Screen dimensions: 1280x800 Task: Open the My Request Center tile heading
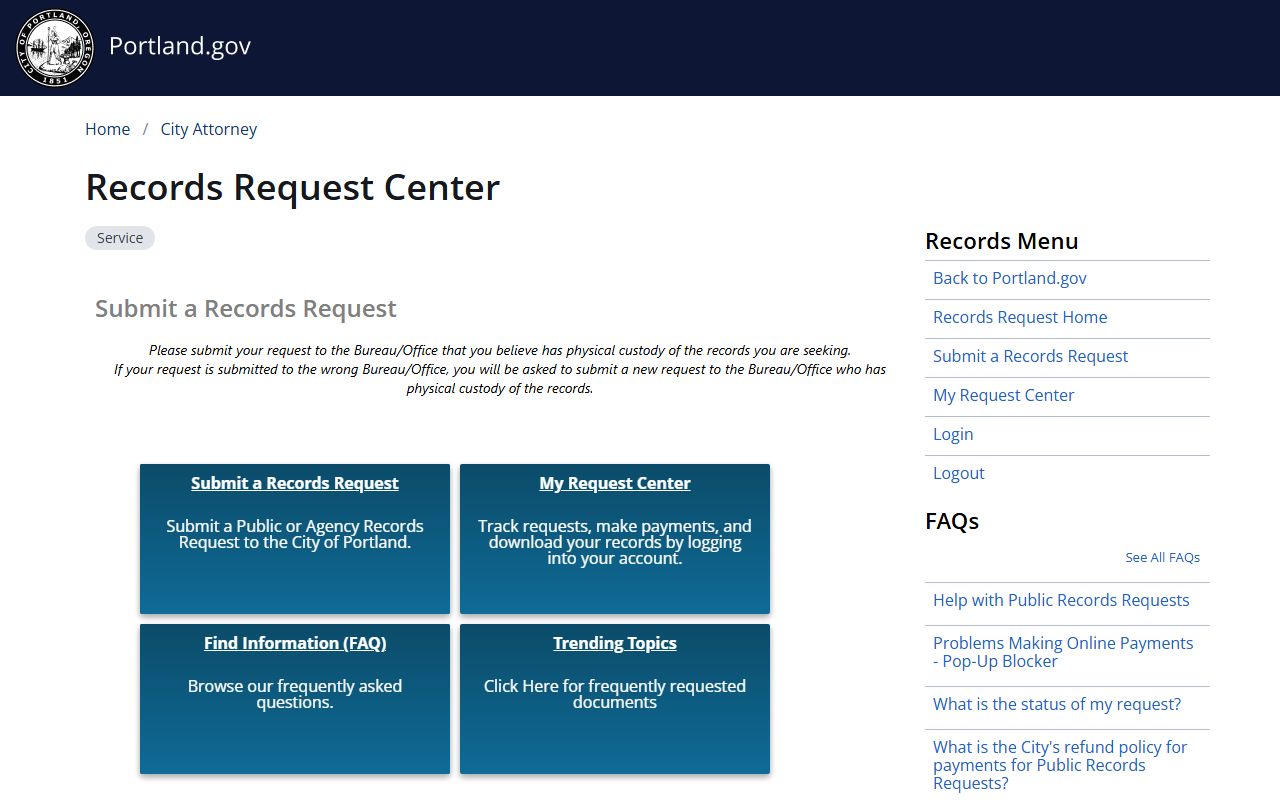click(615, 483)
